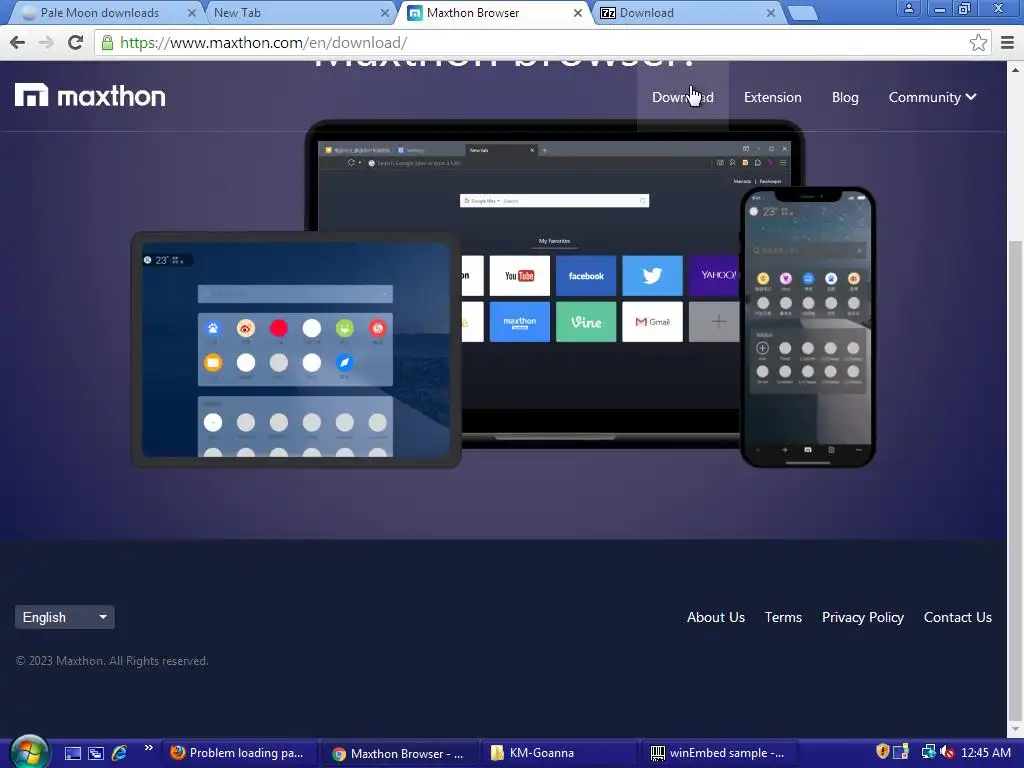Viewport: 1024px width, 768px height.
Task: Click the blue maxthon tile in mockup
Action: point(519,321)
